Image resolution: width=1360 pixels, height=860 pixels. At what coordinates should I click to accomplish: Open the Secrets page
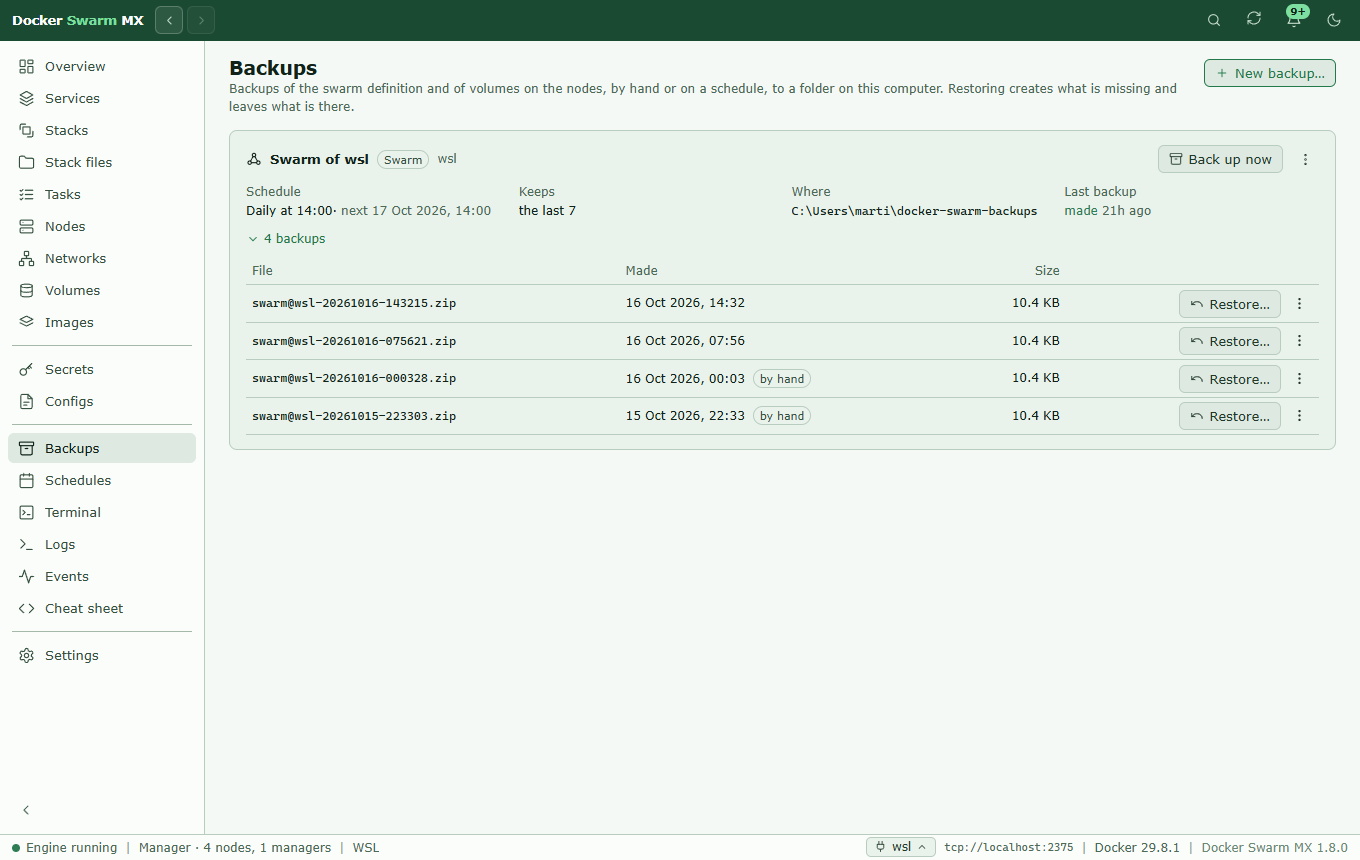pos(102,369)
